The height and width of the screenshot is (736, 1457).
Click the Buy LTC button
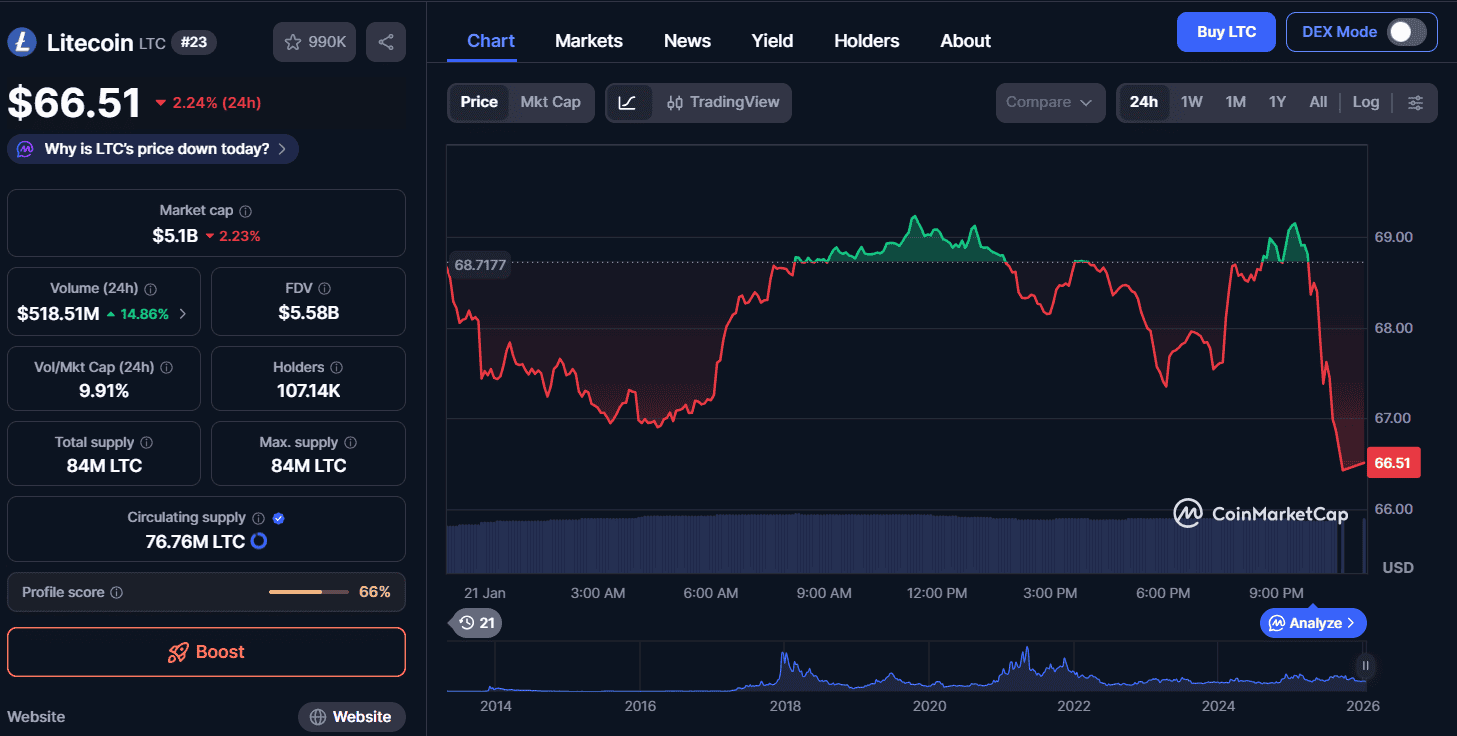[1226, 32]
